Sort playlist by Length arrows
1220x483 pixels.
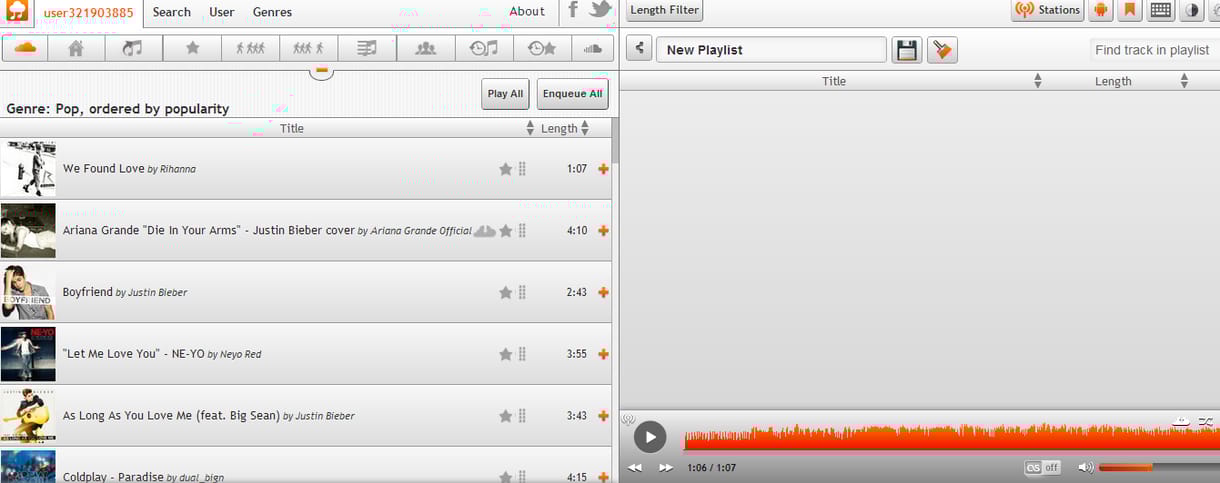[x=1184, y=81]
